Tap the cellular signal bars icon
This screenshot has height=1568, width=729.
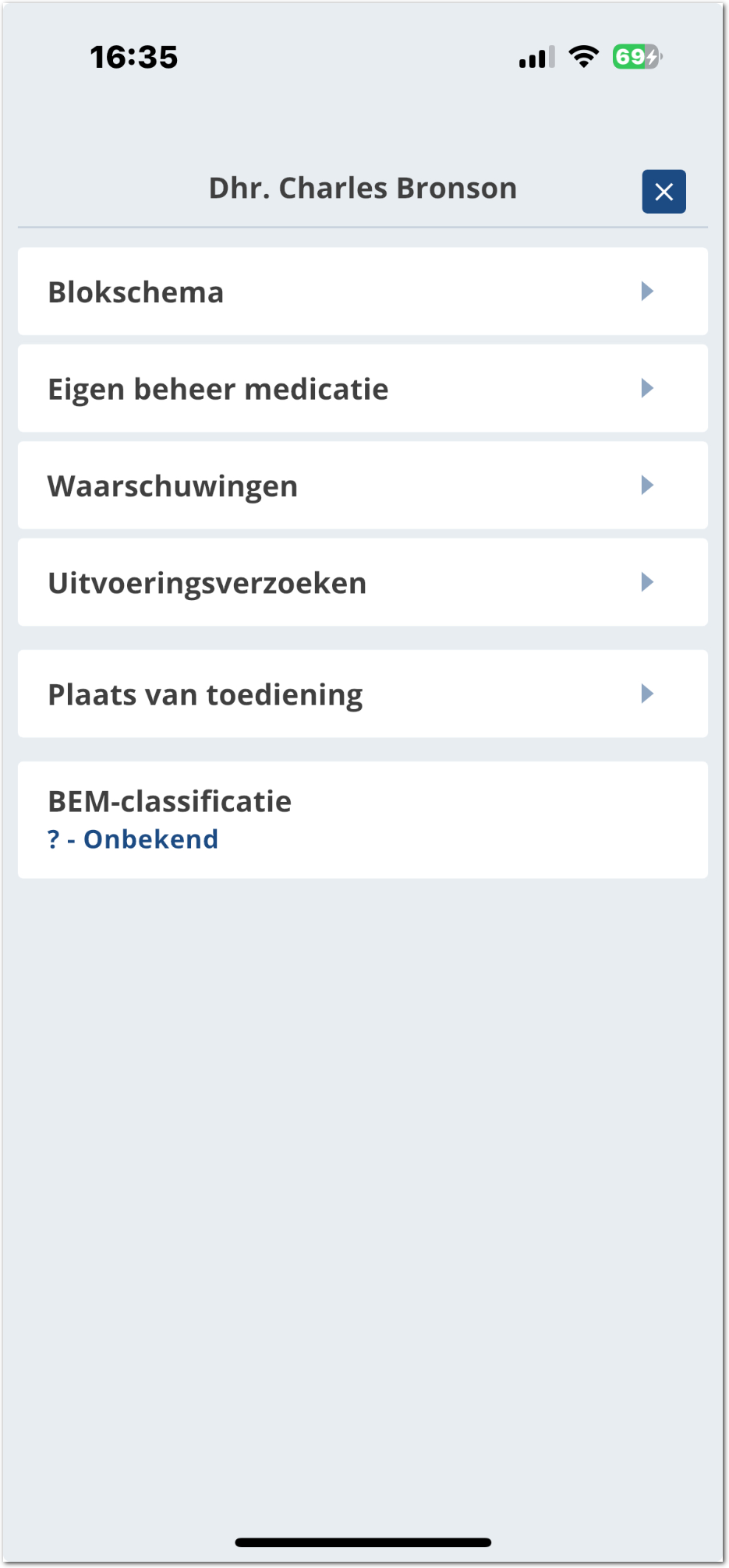(537, 58)
